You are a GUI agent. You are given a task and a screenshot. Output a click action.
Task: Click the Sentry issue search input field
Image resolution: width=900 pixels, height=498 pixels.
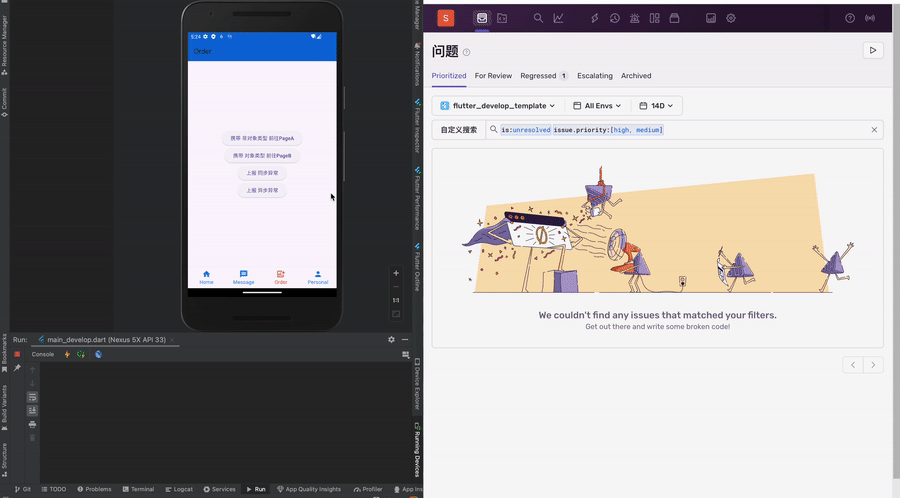(683, 130)
